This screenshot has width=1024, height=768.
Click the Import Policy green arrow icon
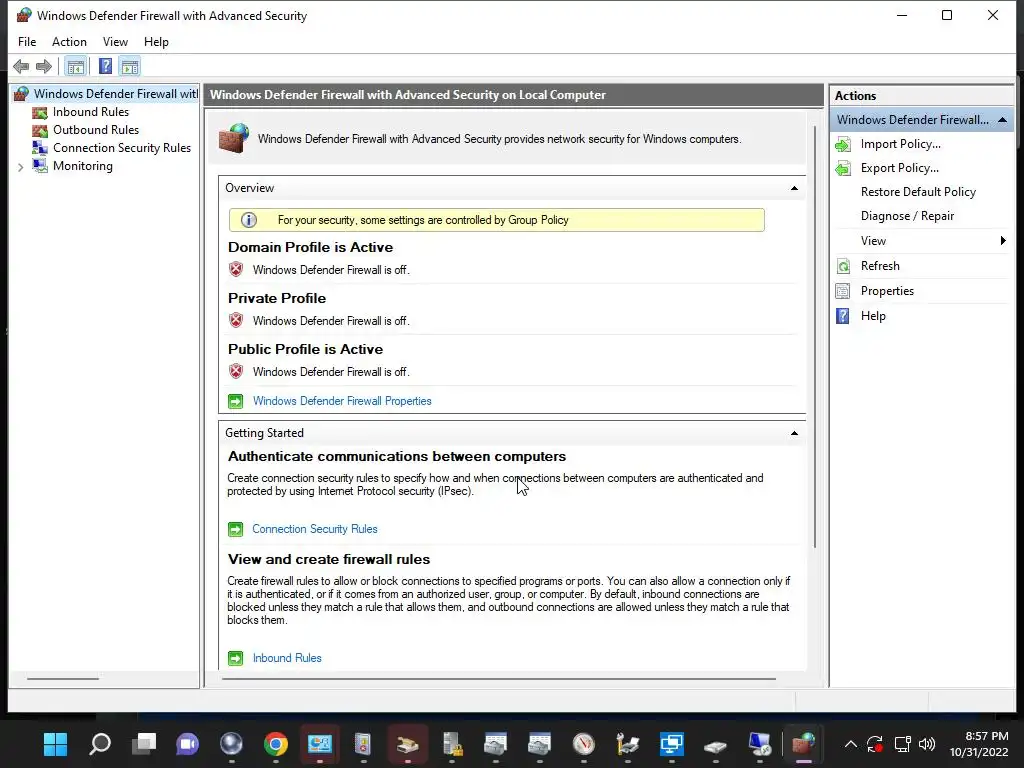(843, 144)
